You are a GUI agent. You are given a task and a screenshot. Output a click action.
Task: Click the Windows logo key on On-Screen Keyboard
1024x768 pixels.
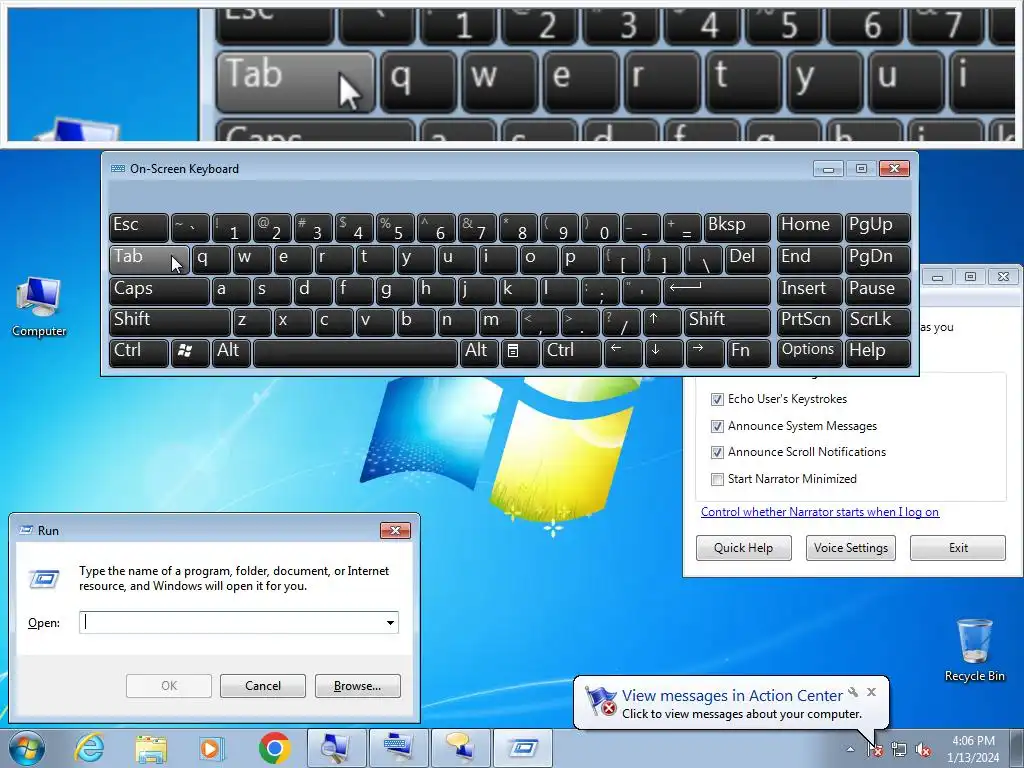[189, 353]
